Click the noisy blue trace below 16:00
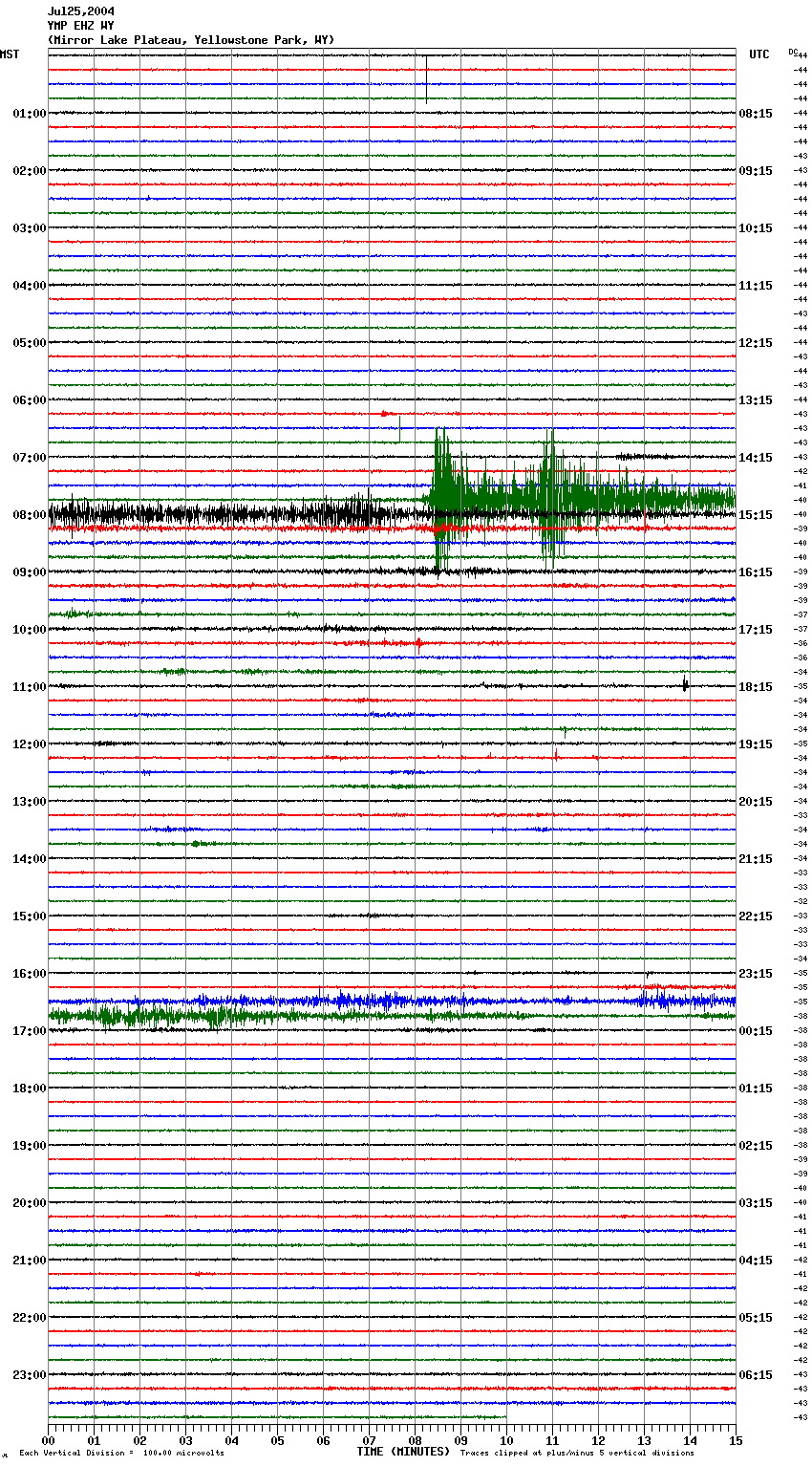This screenshot has width=812, height=1466. pyautogui.click(x=392, y=1002)
